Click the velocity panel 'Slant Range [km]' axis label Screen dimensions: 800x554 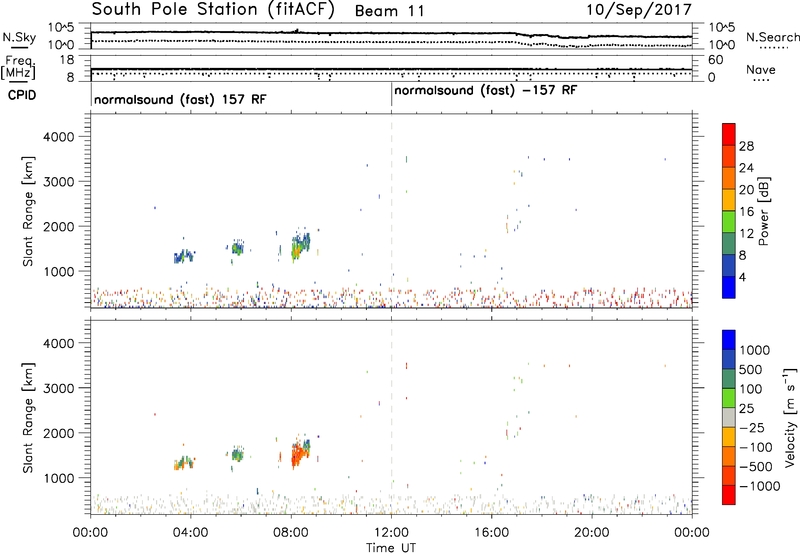coord(28,417)
